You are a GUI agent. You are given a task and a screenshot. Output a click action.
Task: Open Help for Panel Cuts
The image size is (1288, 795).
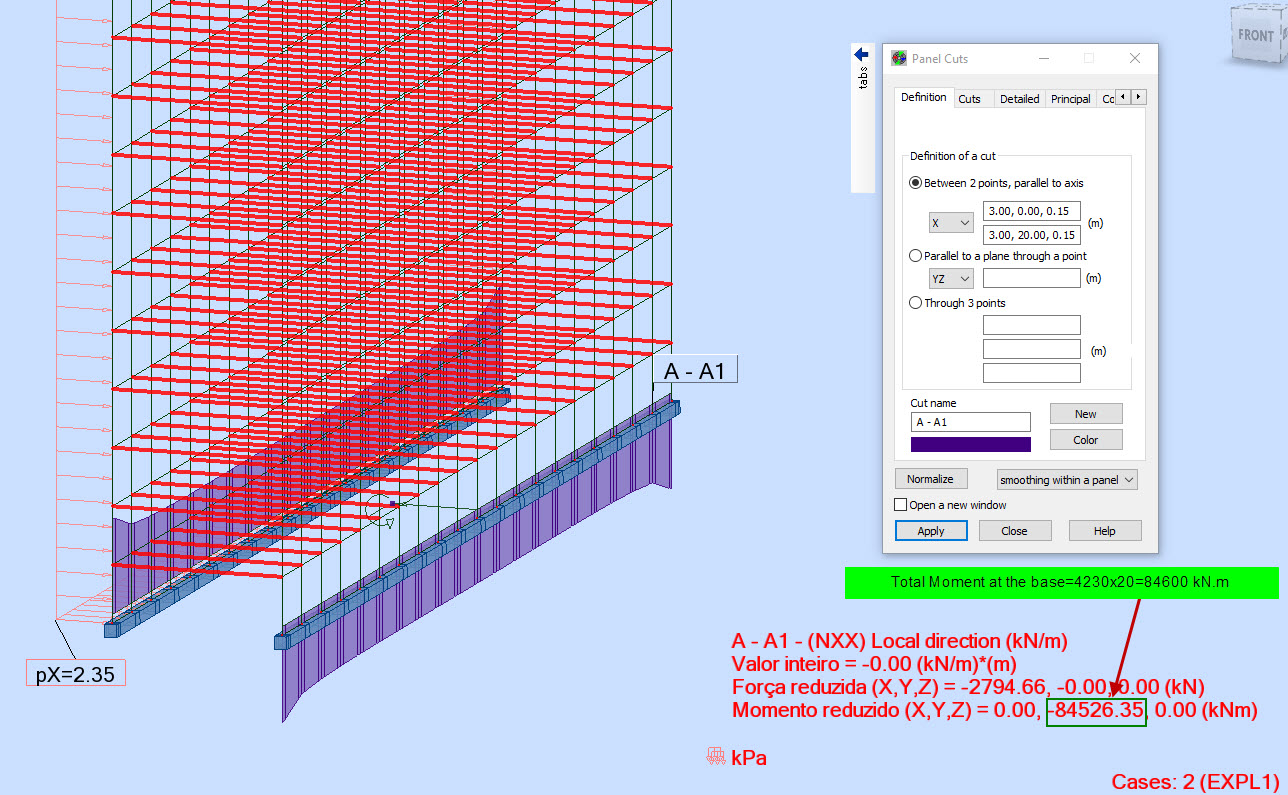pyautogui.click(x=1104, y=530)
